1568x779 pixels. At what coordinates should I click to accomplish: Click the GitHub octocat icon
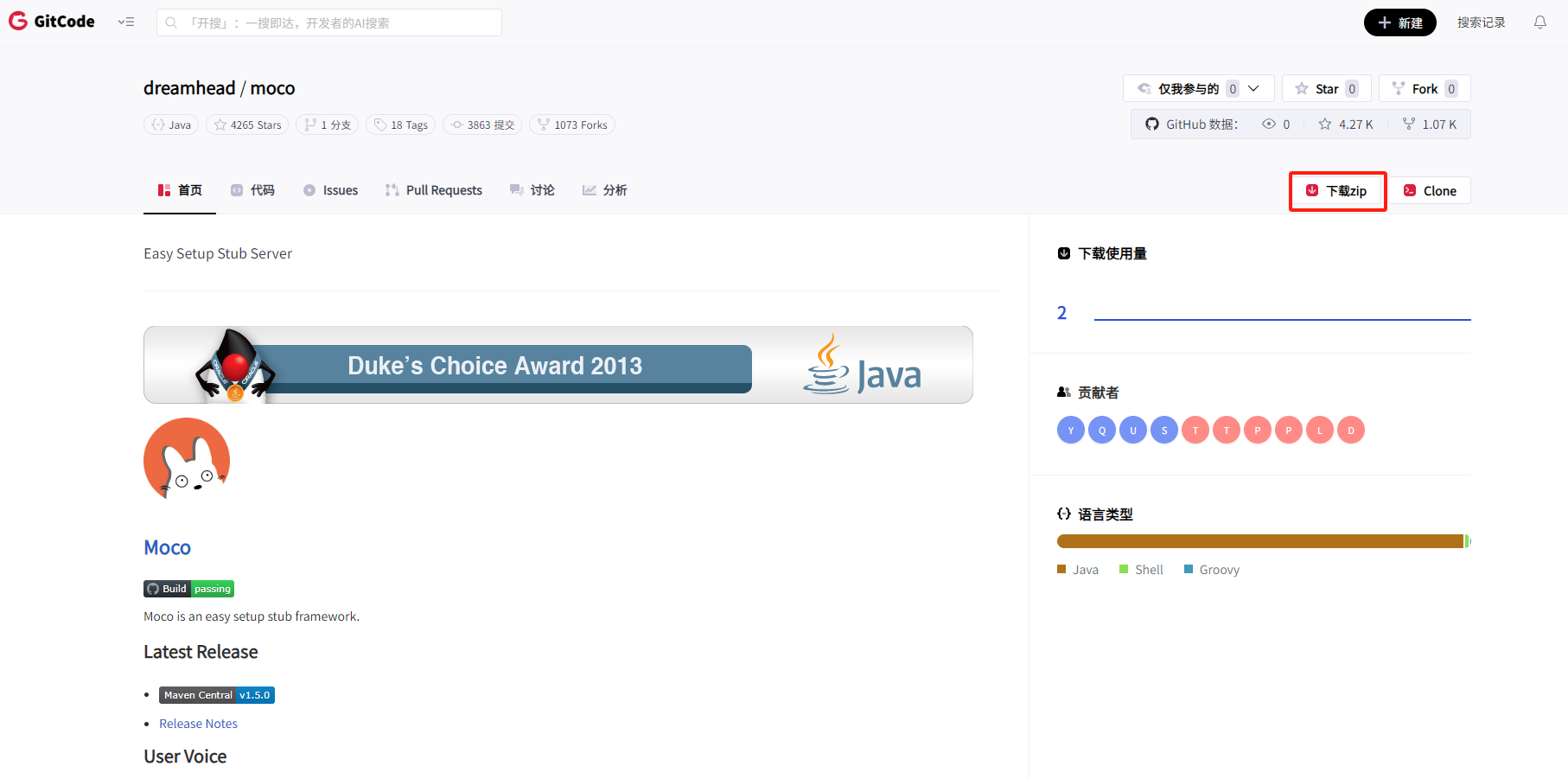(1152, 124)
